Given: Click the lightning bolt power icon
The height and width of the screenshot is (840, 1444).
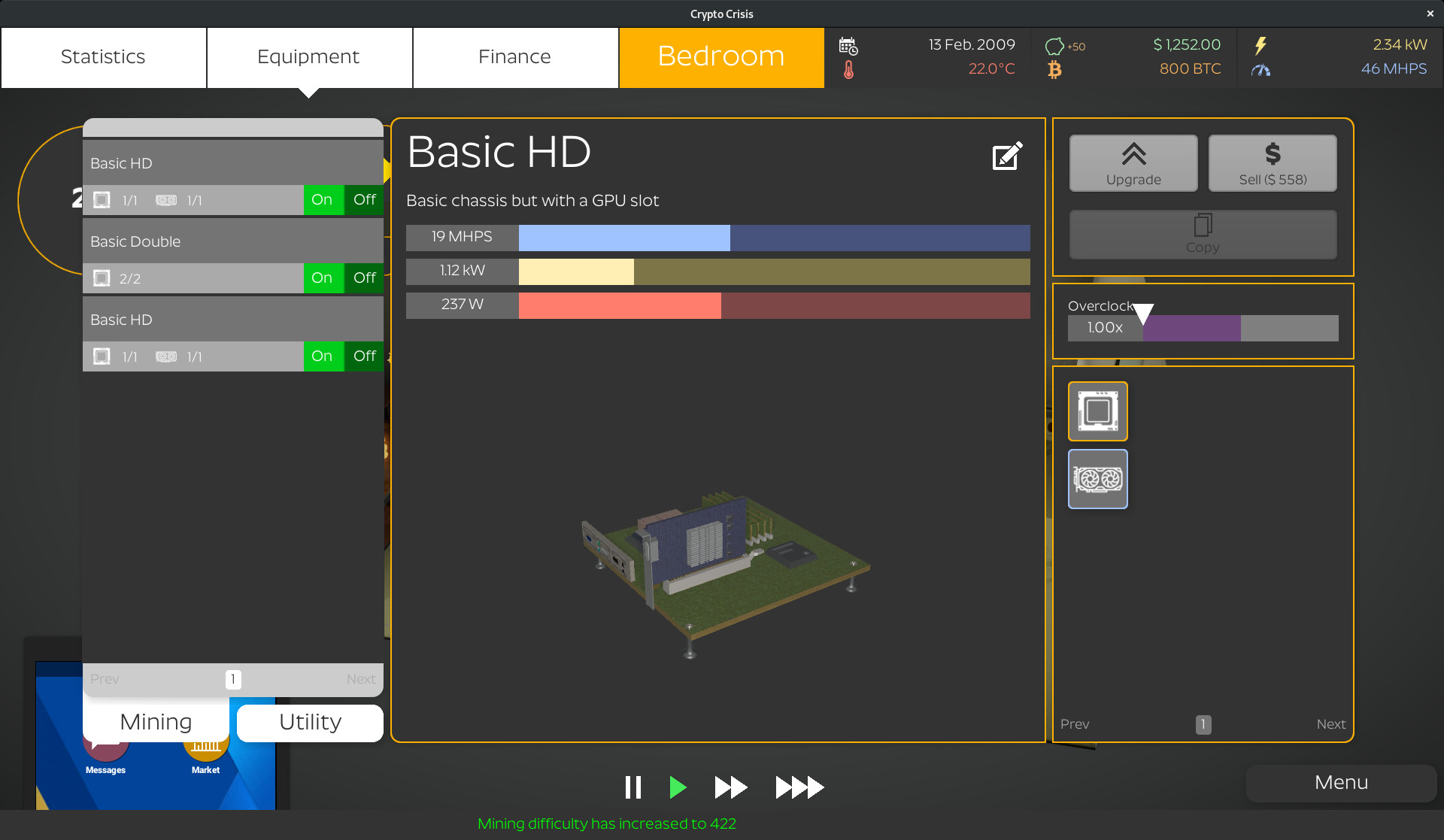Looking at the screenshot, I should pos(1260,45).
